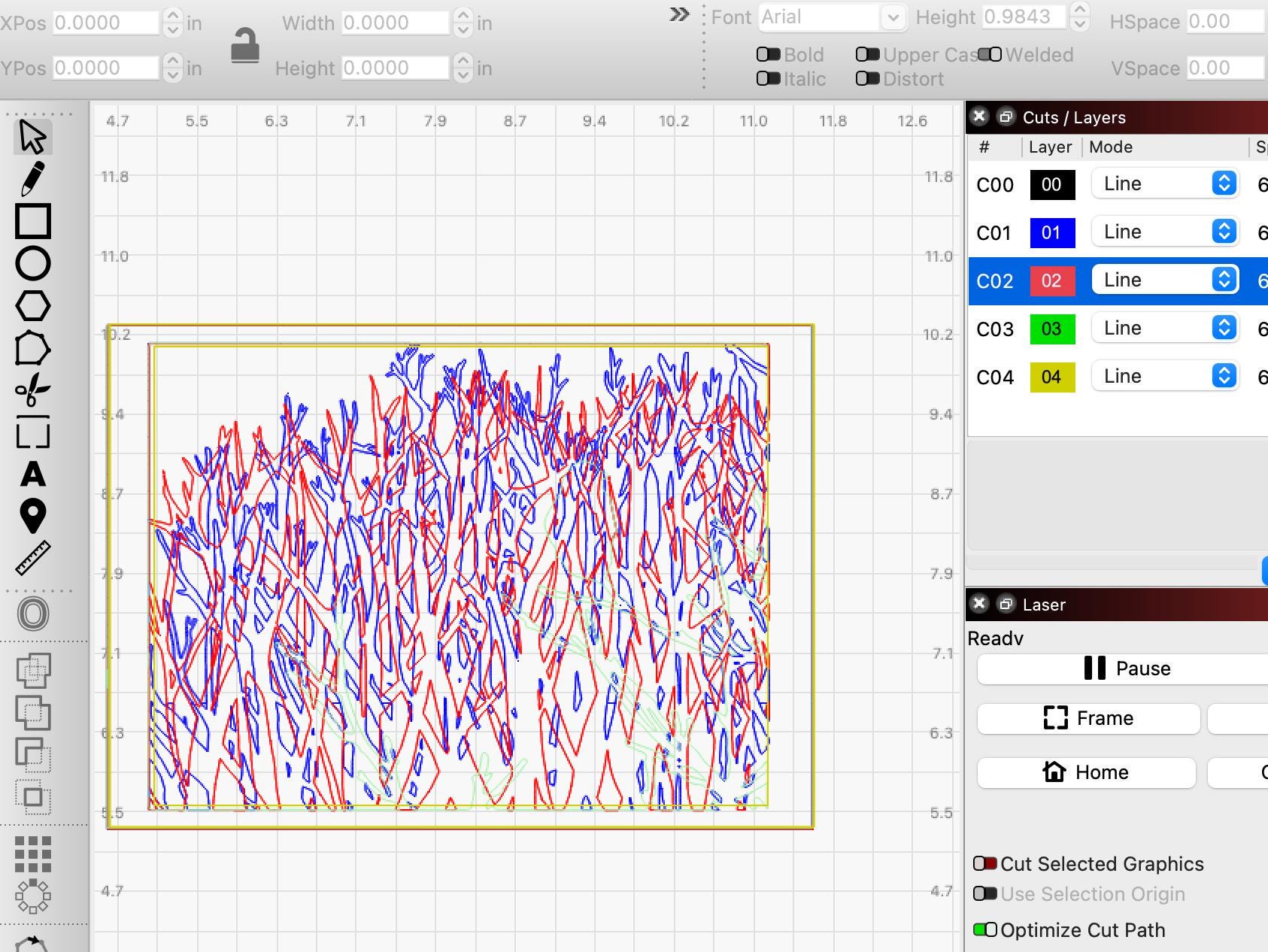Select the Ellipse tool

32,264
